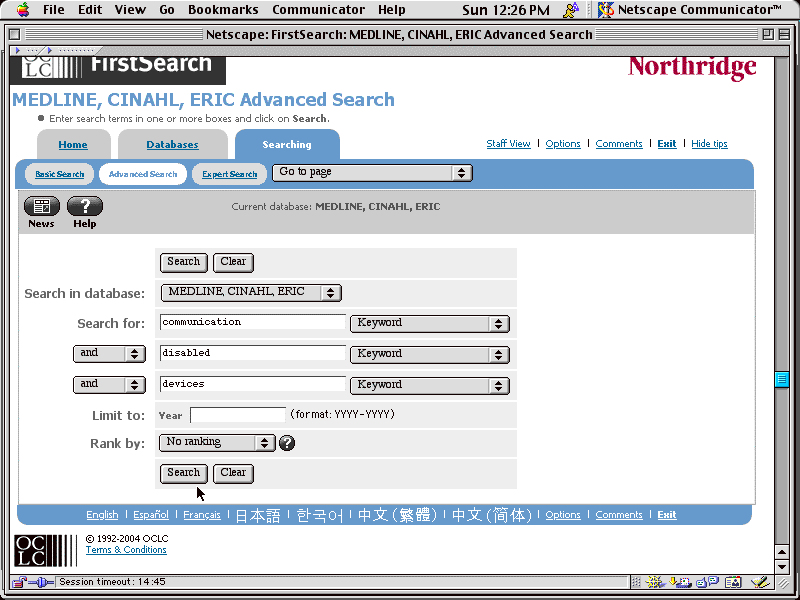This screenshot has width=800, height=600.
Task: Open the top Options link
Action: 563,144
